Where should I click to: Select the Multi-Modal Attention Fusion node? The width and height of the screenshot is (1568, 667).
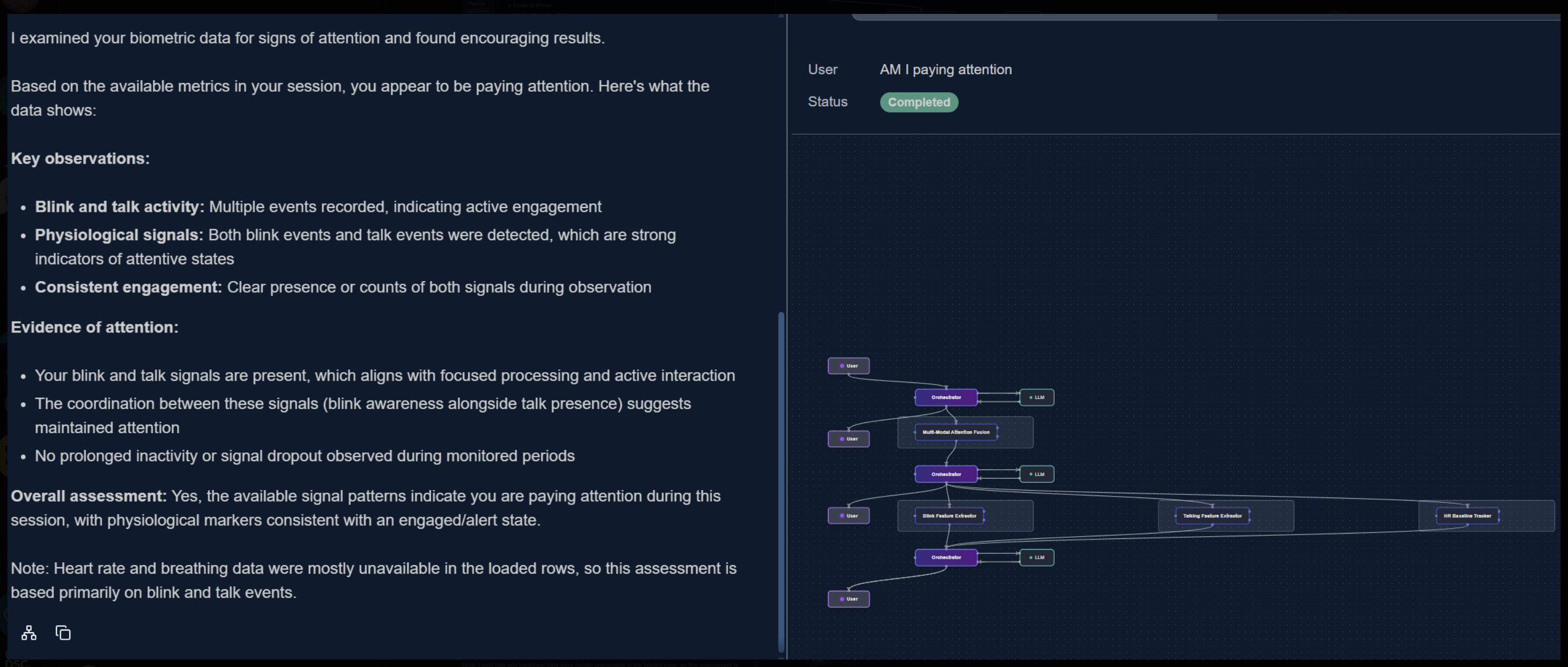click(x=956, y=432)
